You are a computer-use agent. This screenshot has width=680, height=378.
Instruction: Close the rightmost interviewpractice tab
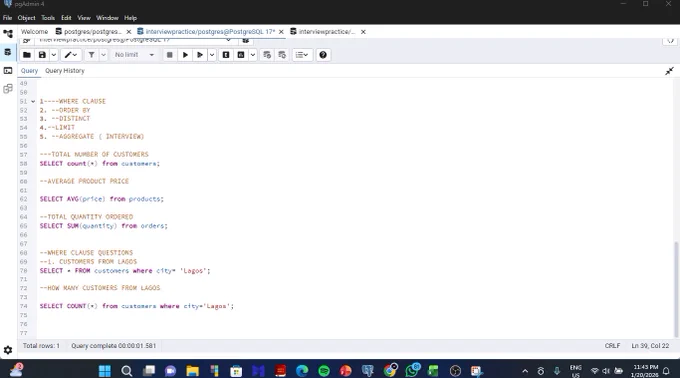click(x=363, y=32)
